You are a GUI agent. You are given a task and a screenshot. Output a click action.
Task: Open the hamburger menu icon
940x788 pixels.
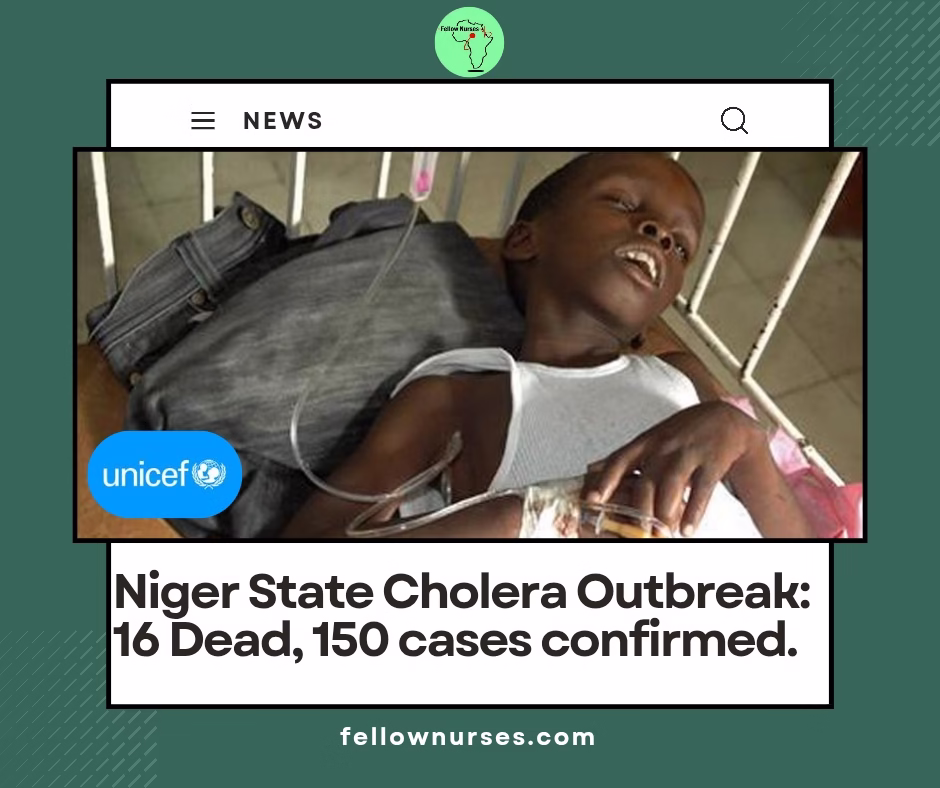pos(203,121)
